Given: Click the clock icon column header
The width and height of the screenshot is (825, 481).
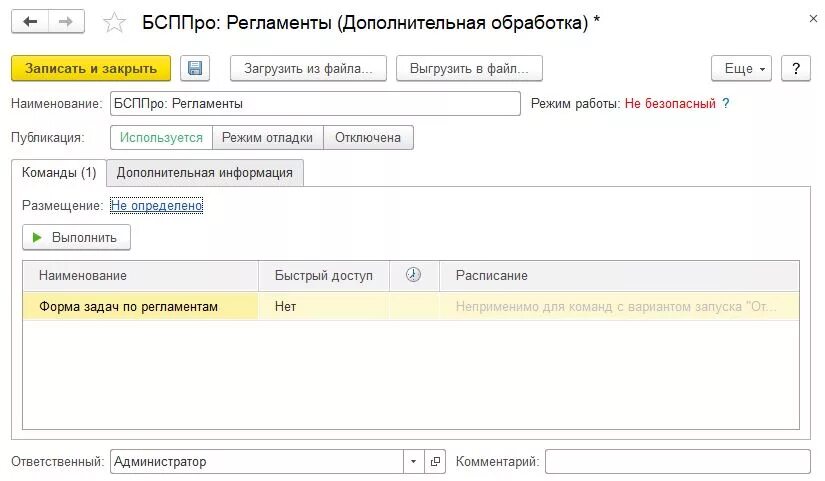Looking at the screenshot, I should coord(413,275).
